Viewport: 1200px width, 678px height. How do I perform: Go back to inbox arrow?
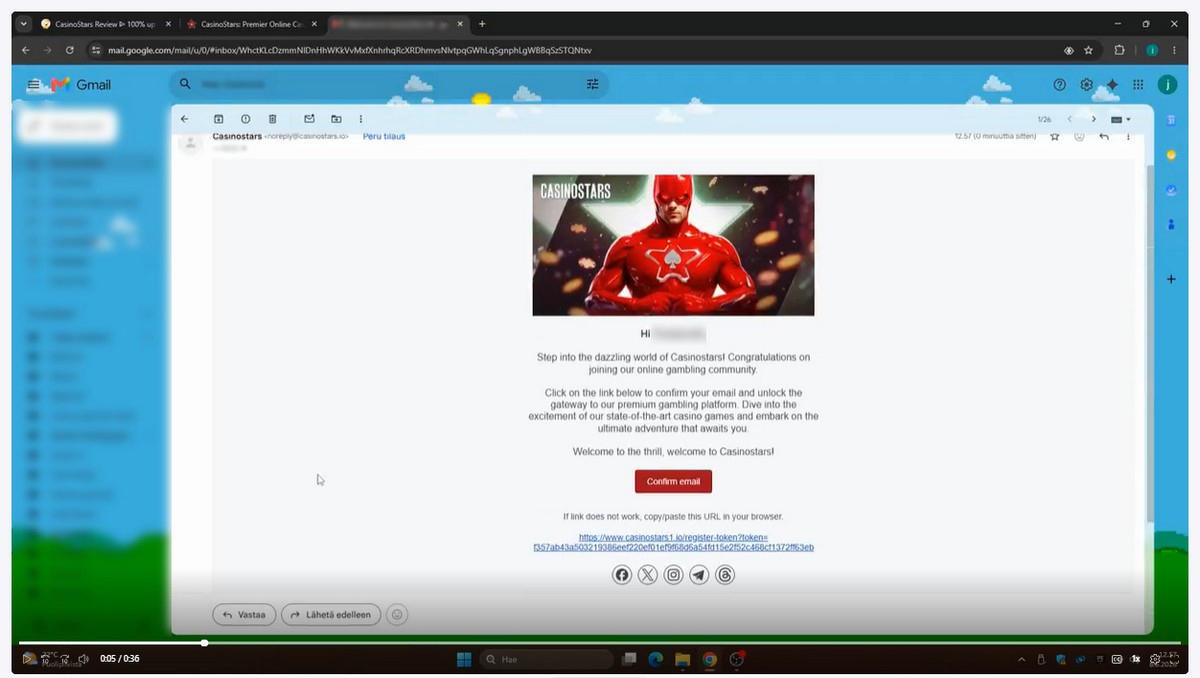(x=184, y=119)
